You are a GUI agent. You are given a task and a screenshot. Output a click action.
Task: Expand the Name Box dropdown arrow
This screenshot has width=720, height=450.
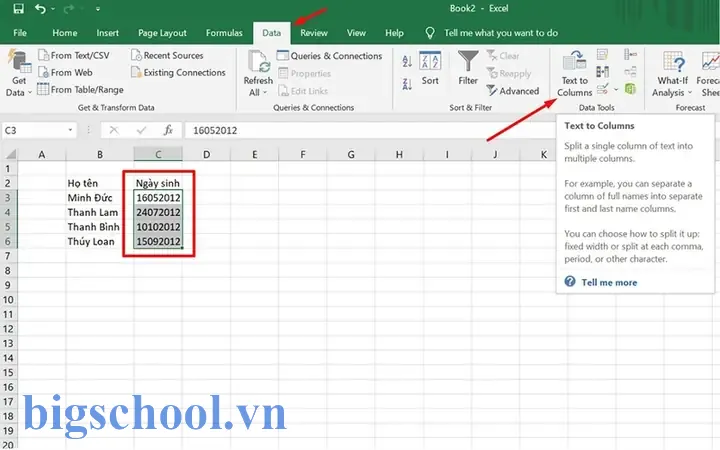click(x=70, y=130)
